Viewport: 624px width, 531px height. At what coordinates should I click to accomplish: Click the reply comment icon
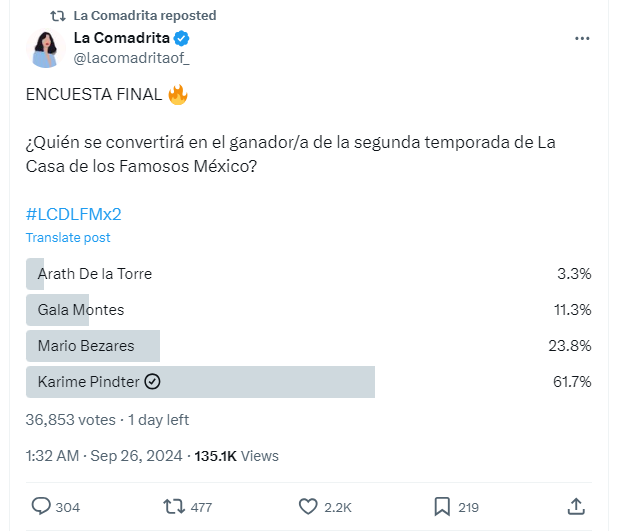41,507
